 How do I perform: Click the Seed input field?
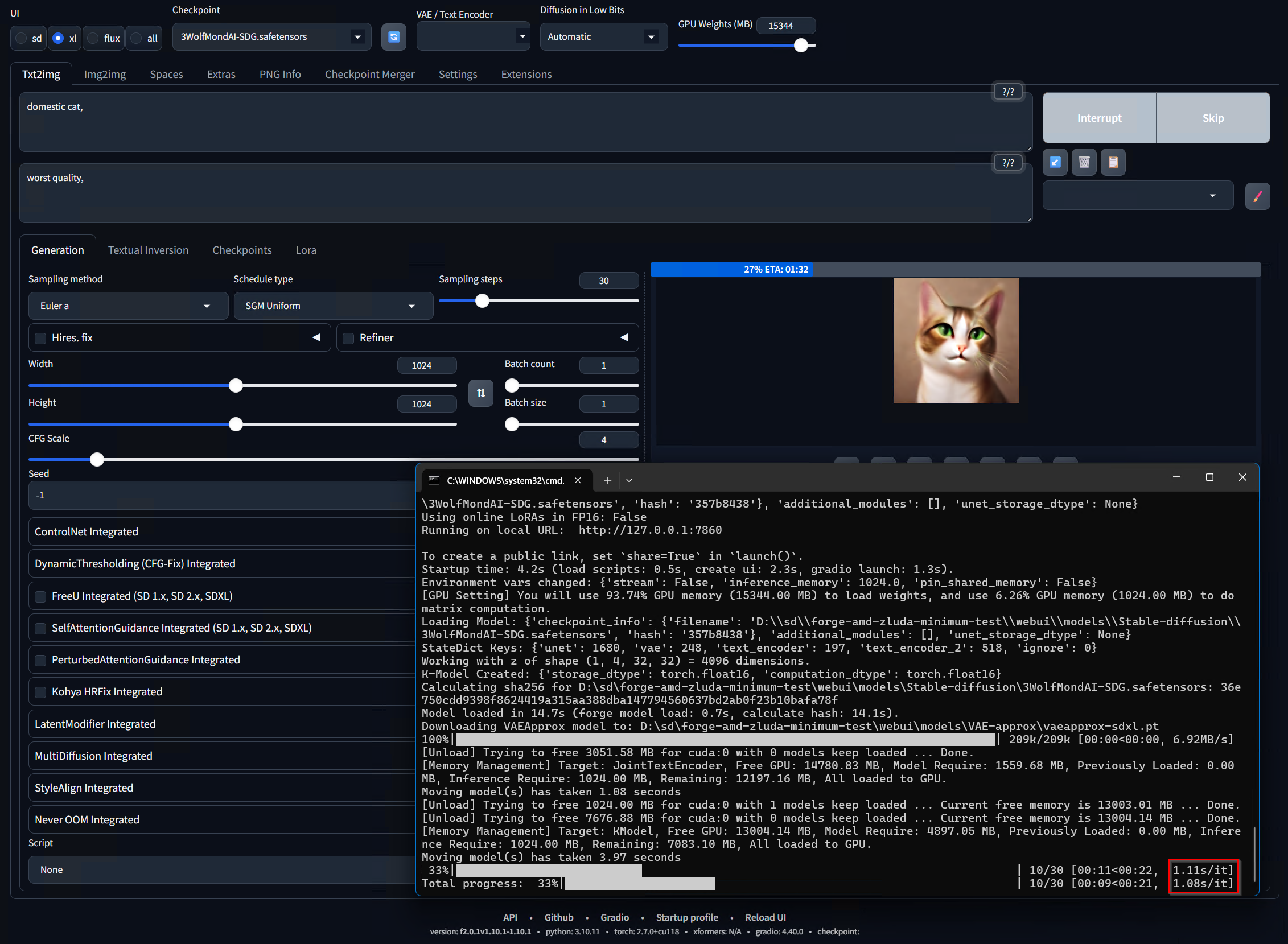[223, 496]
